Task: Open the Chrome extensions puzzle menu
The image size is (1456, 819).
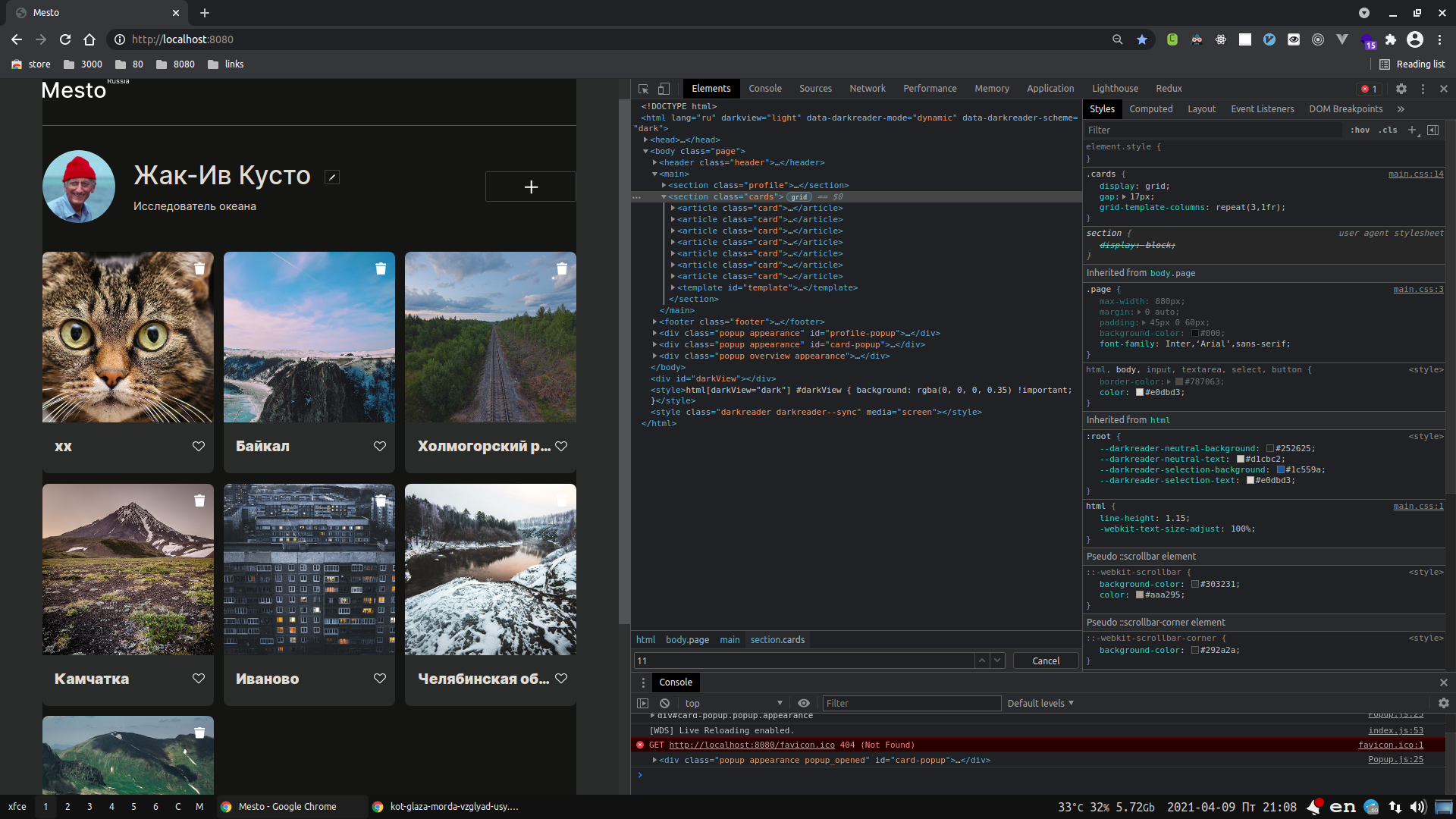Action: (x=1391, y=39)
